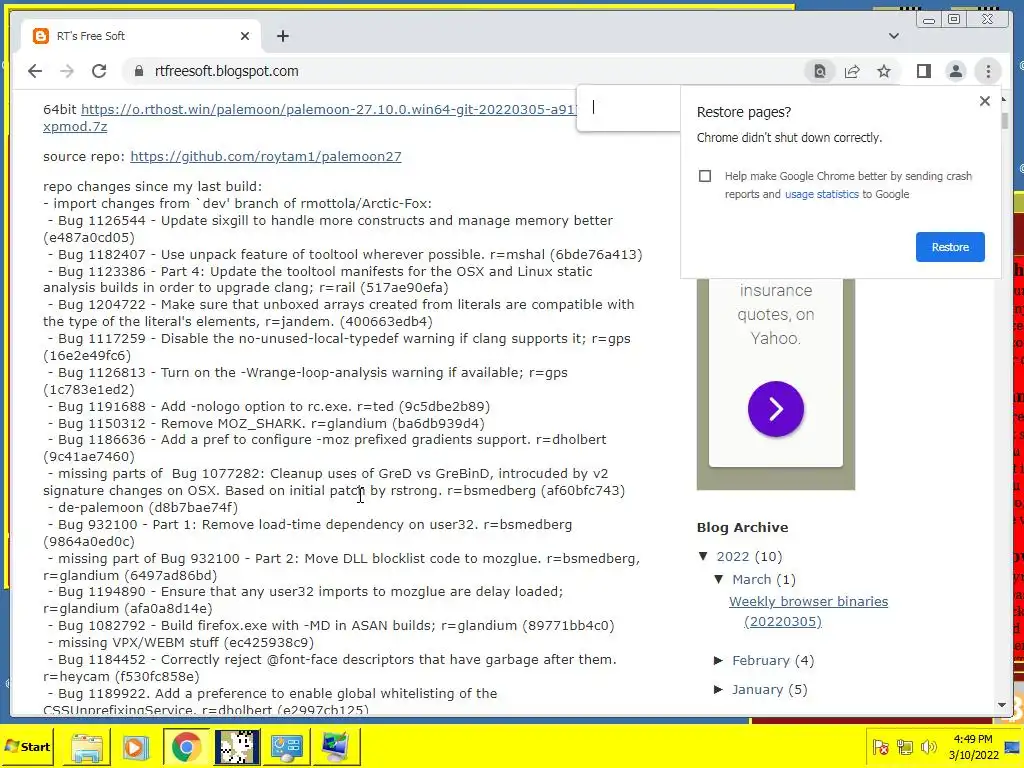This screenshot has width=1024, height=768.
Task: Click the Show desktop button
Action: coord(1014,746)
